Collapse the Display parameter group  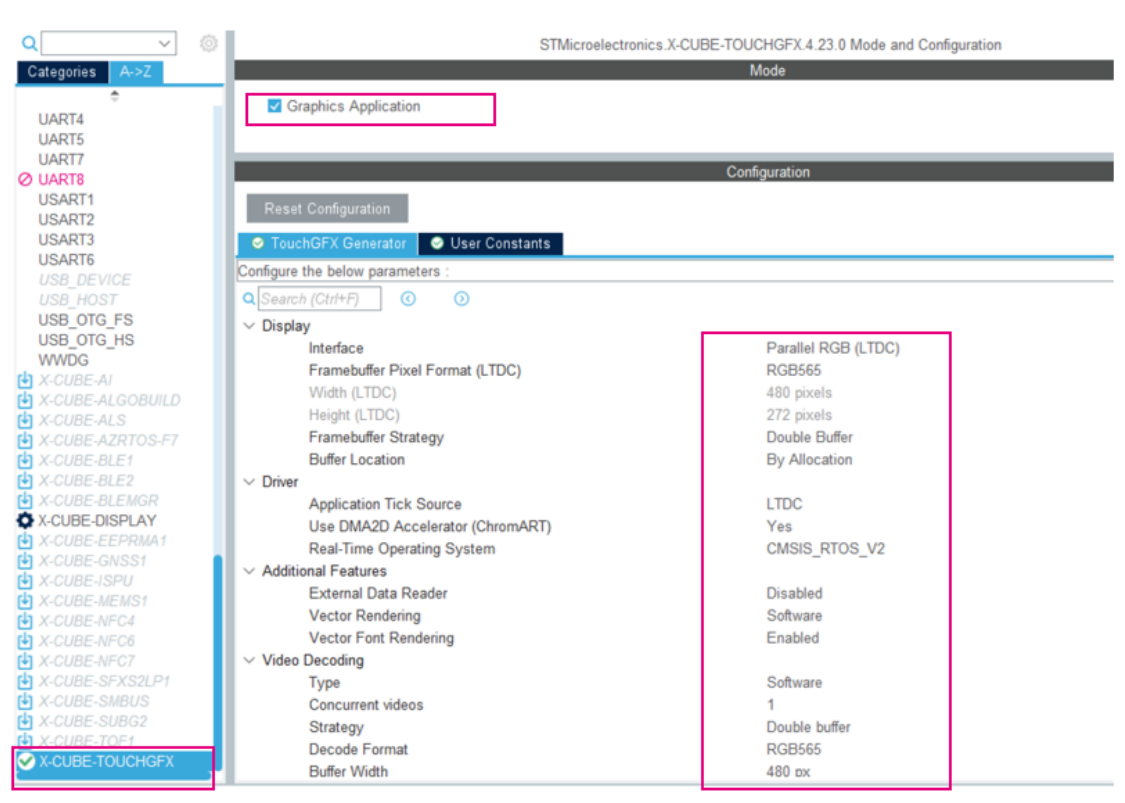(x=249, y=326)
